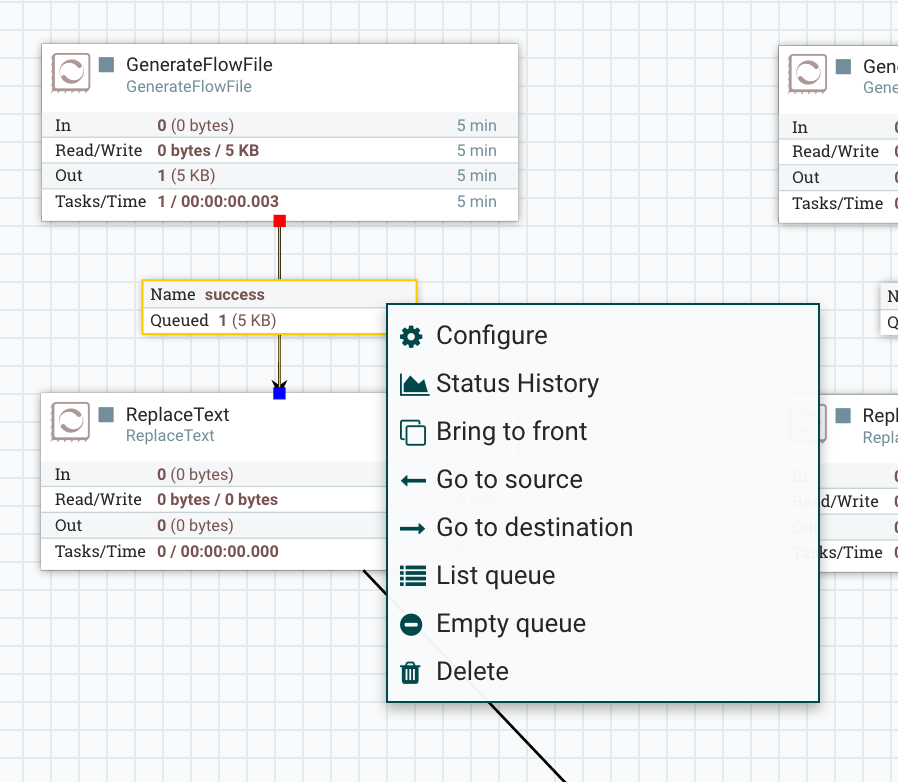
Task: Click the GenerateFlowFile processor logo icon
Action: coord(71,74)
